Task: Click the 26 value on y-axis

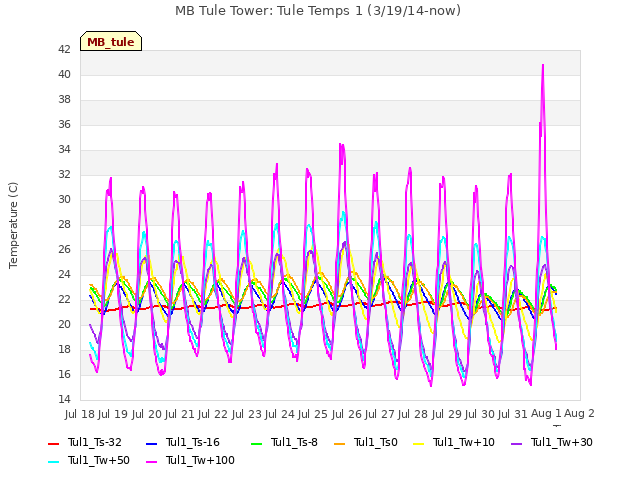Action: (64, 249)
